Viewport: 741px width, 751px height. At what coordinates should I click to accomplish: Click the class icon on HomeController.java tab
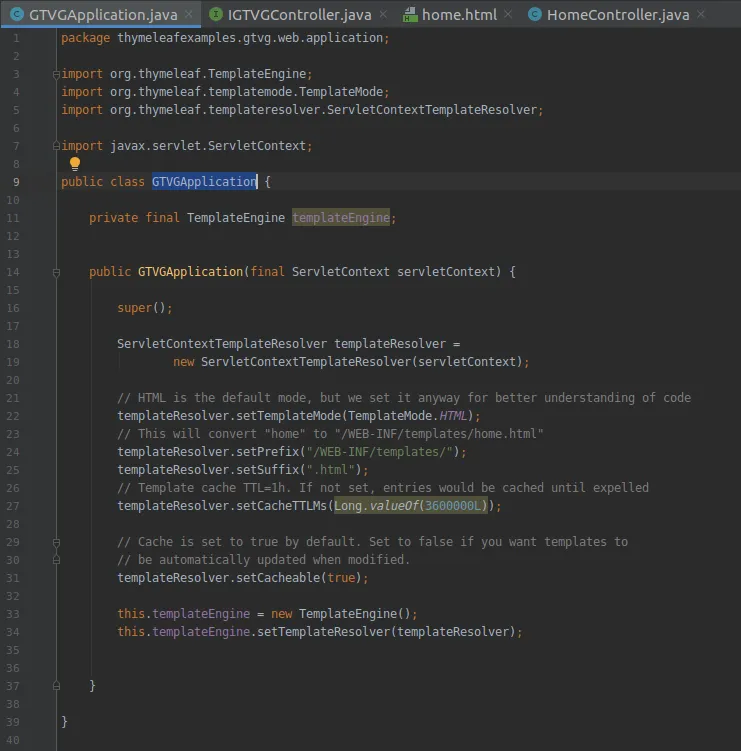pyautogui.click(x=535, y=14)
